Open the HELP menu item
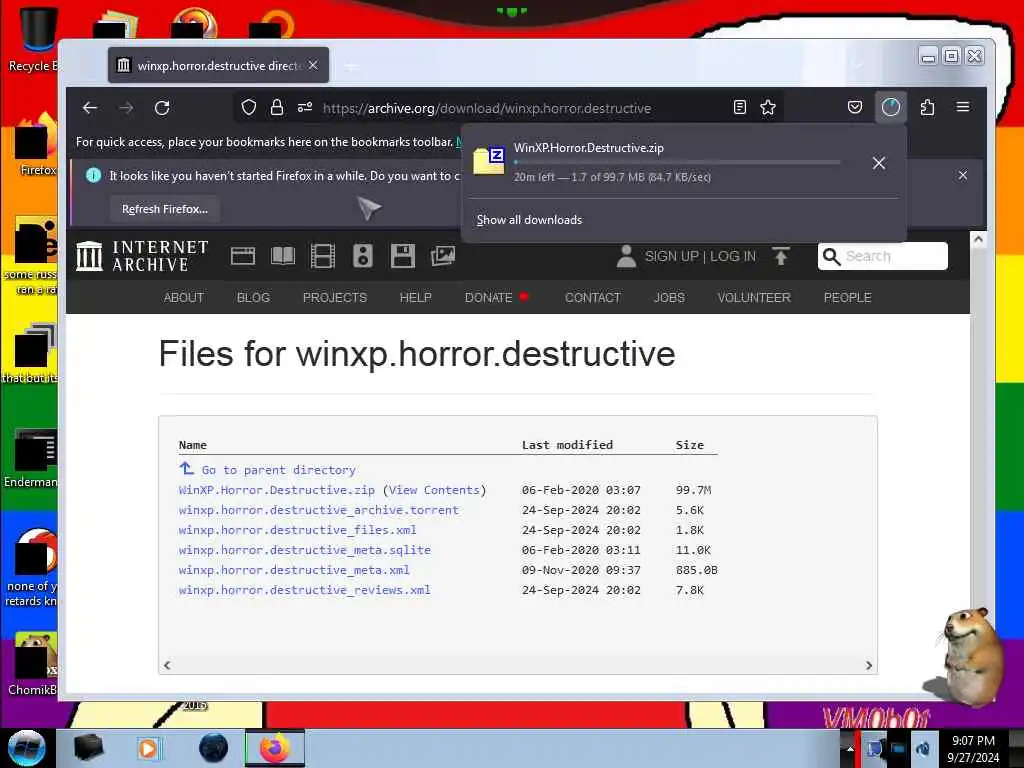This screenshot has width=1024, height=768. 415,298
